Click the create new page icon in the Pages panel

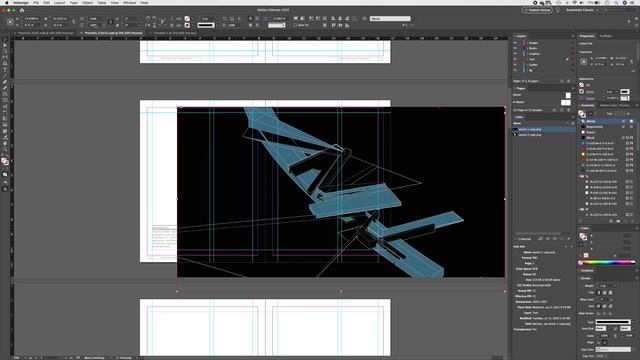point(562,110)
